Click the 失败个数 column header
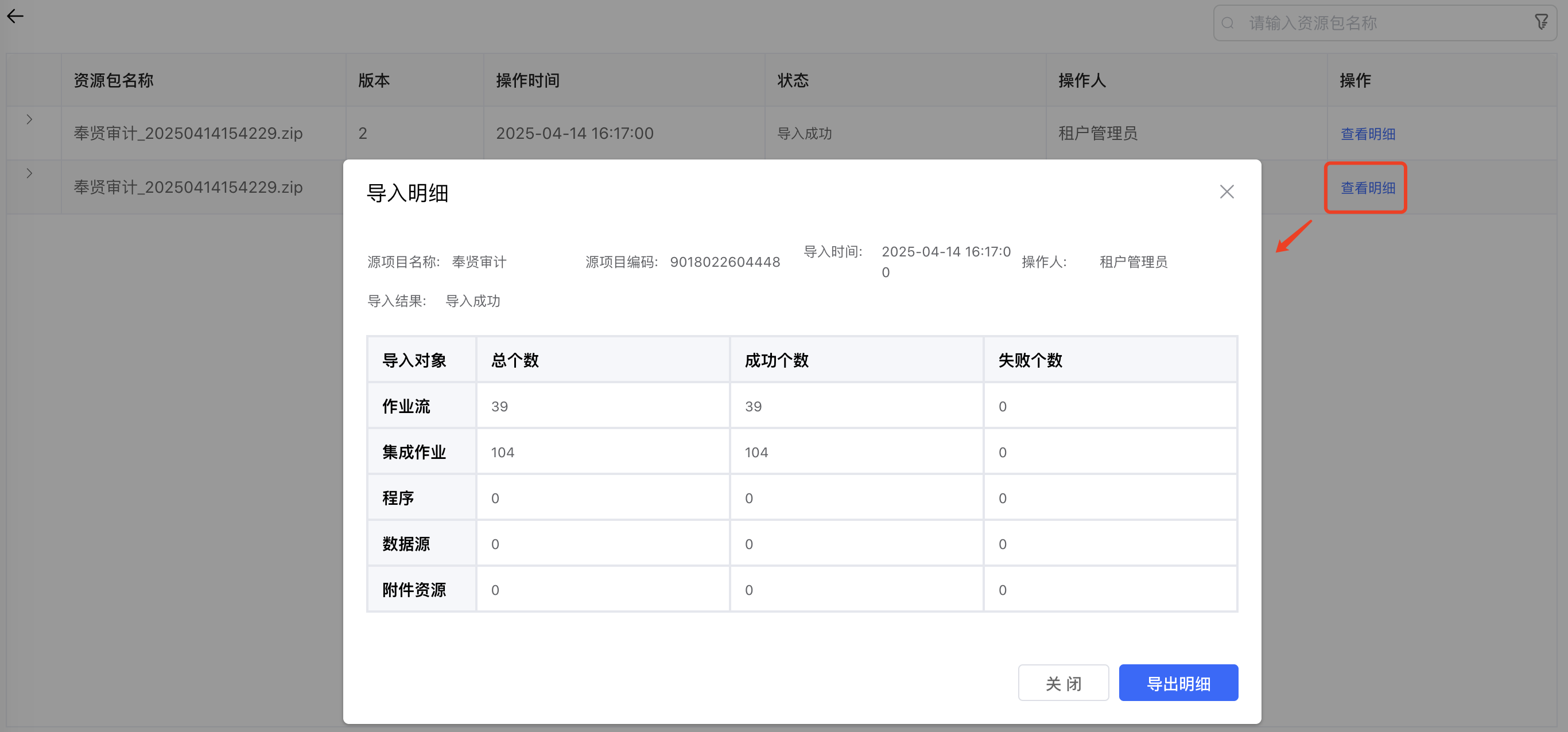The height and width of the screenshot is (732, 1568). click(1030, 360)
